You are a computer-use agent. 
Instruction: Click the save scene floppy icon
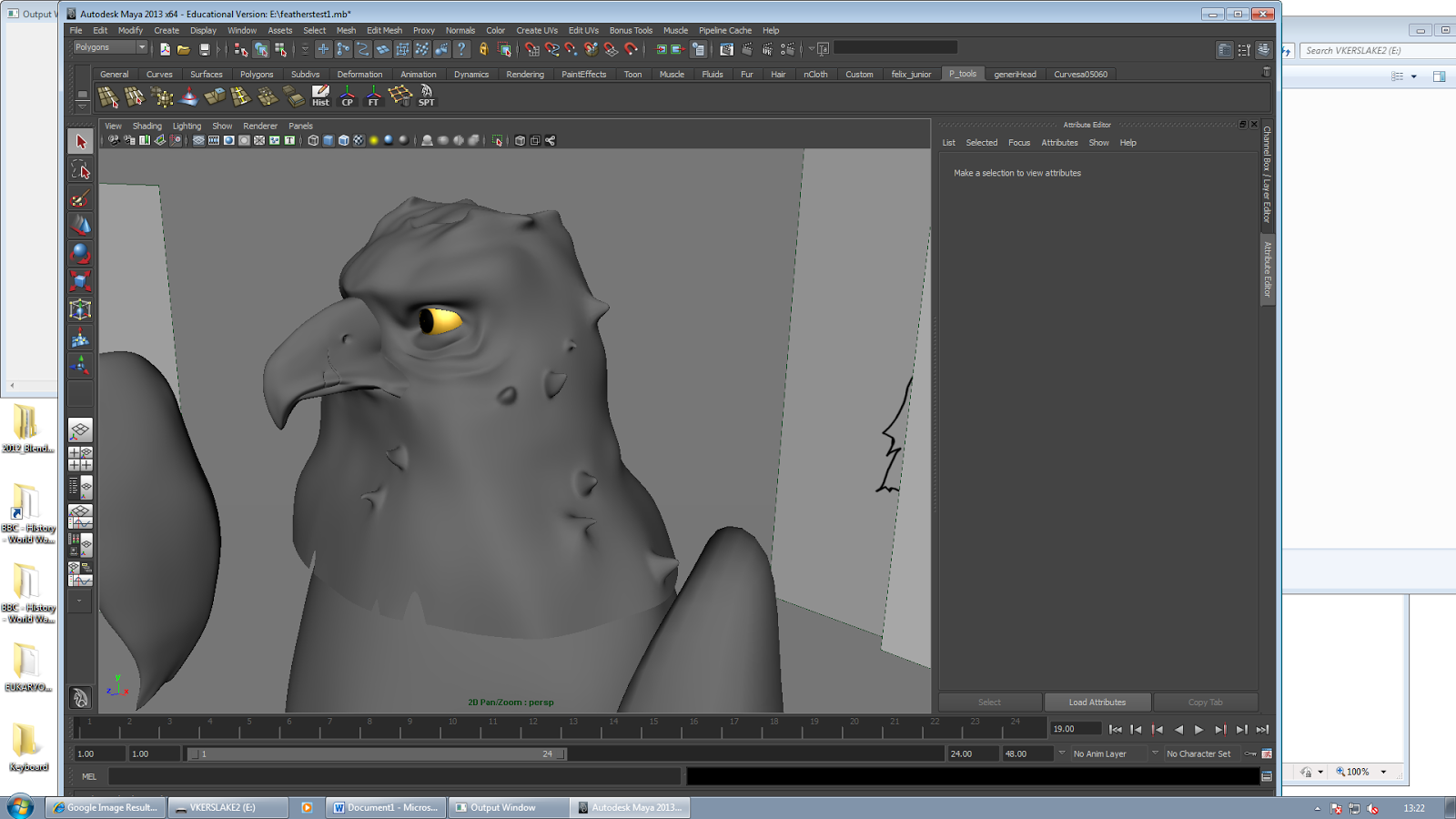204,49
